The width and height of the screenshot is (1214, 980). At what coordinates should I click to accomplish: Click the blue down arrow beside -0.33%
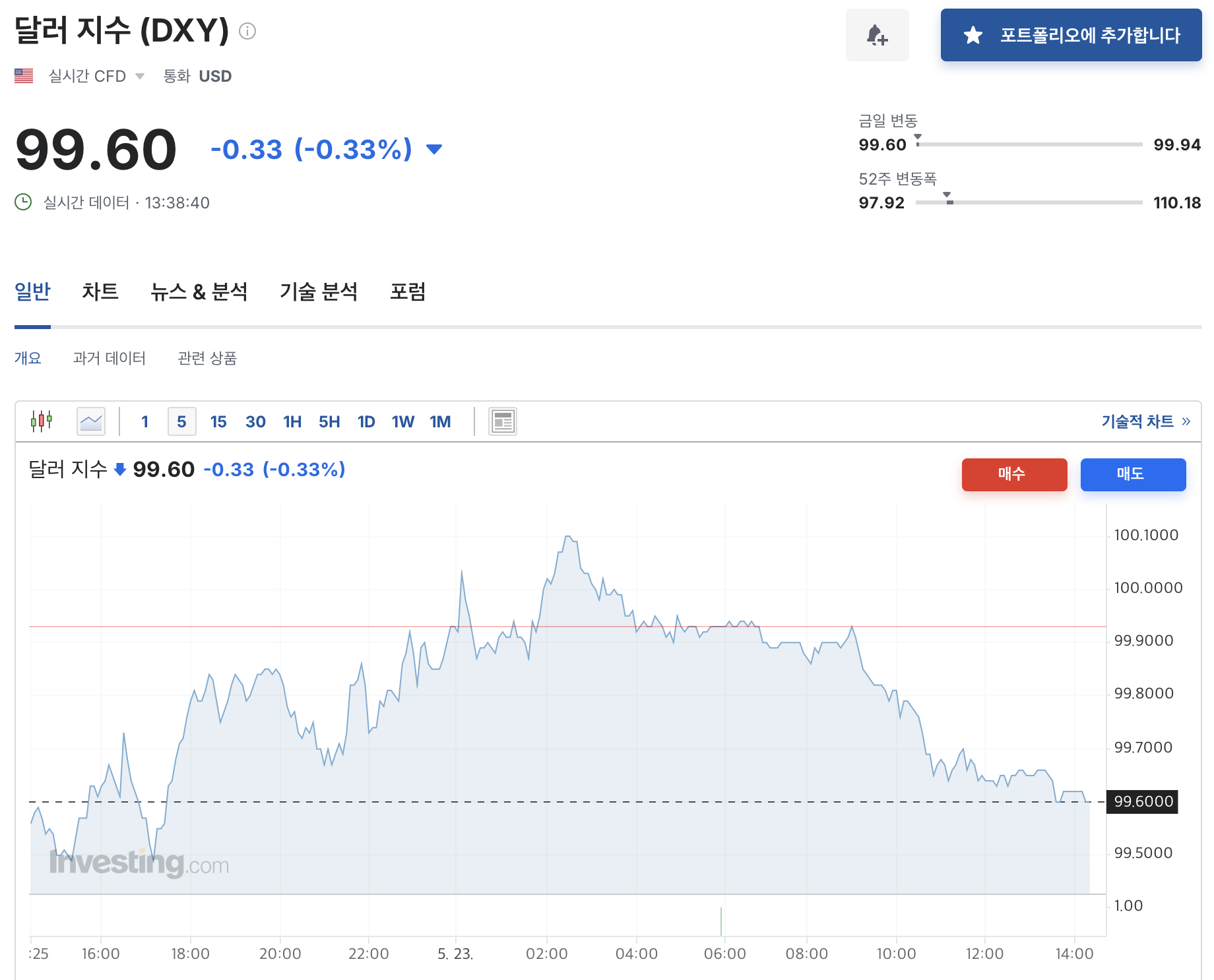tap(434, 149)
